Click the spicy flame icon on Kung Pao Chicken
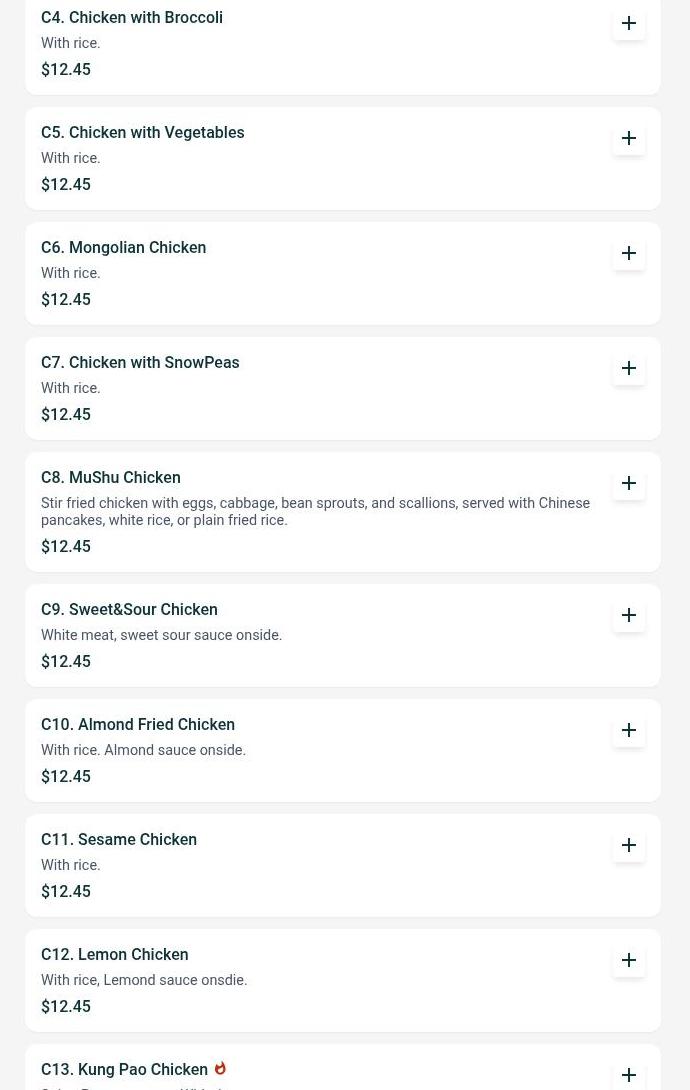Image resolution: width=690 pixels, height=1090 pixels. click(x=220, y=1068)
